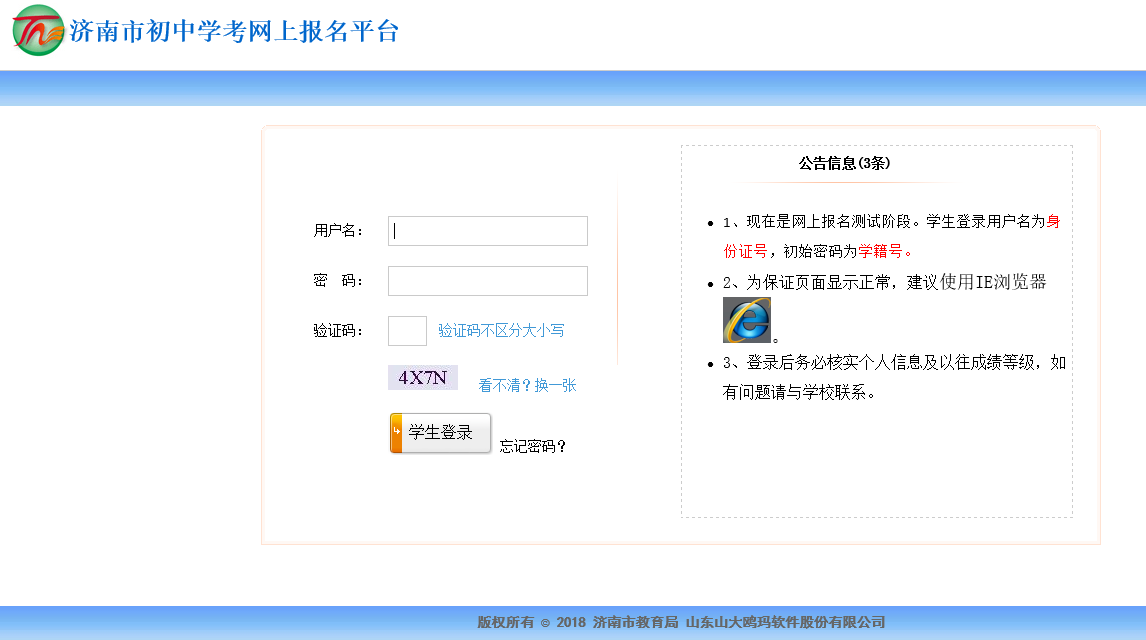Select the 验证码 captcha input field
The width and height of the screenshot is (1146, 640).
click(x=405, y=329)
